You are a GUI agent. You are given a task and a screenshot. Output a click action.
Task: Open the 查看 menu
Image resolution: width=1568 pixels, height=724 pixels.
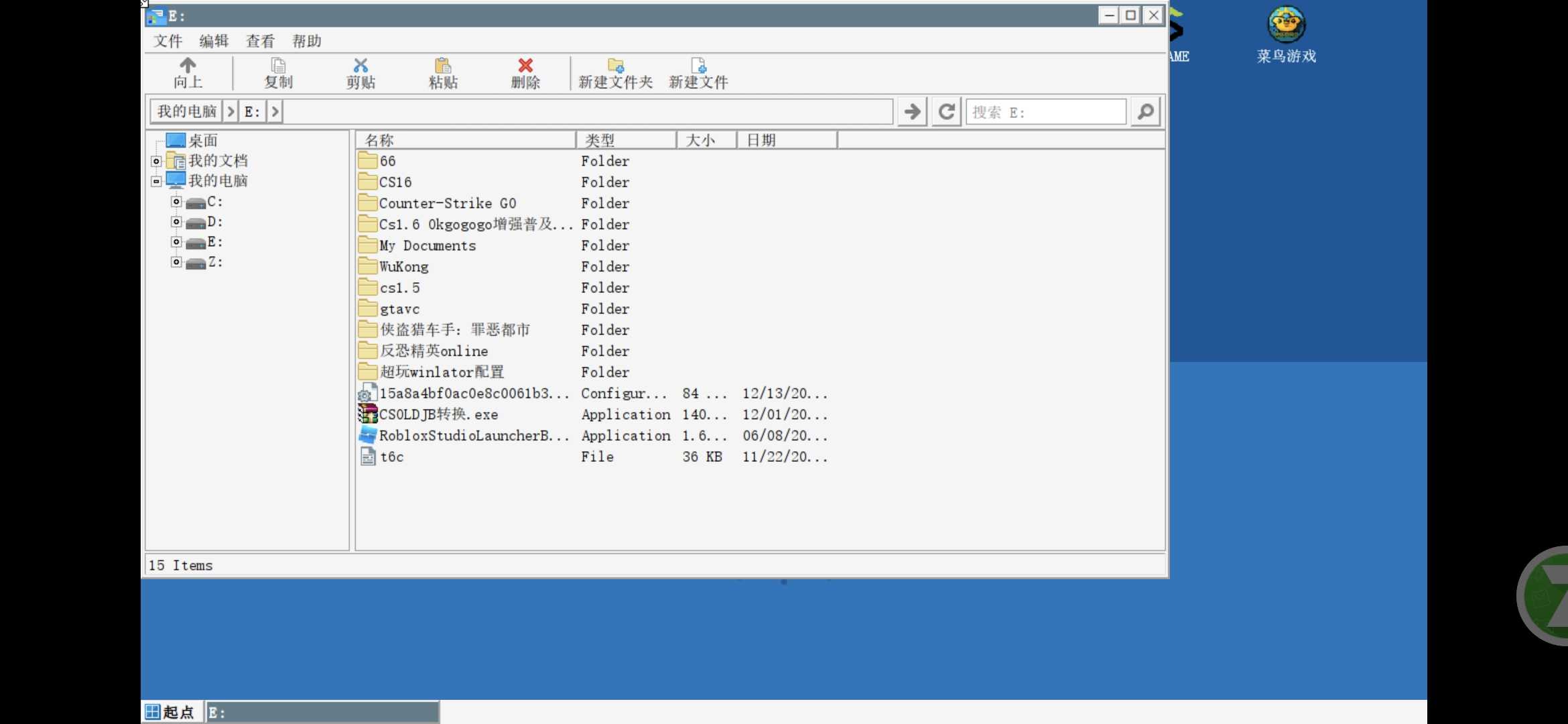pos(260,41)
